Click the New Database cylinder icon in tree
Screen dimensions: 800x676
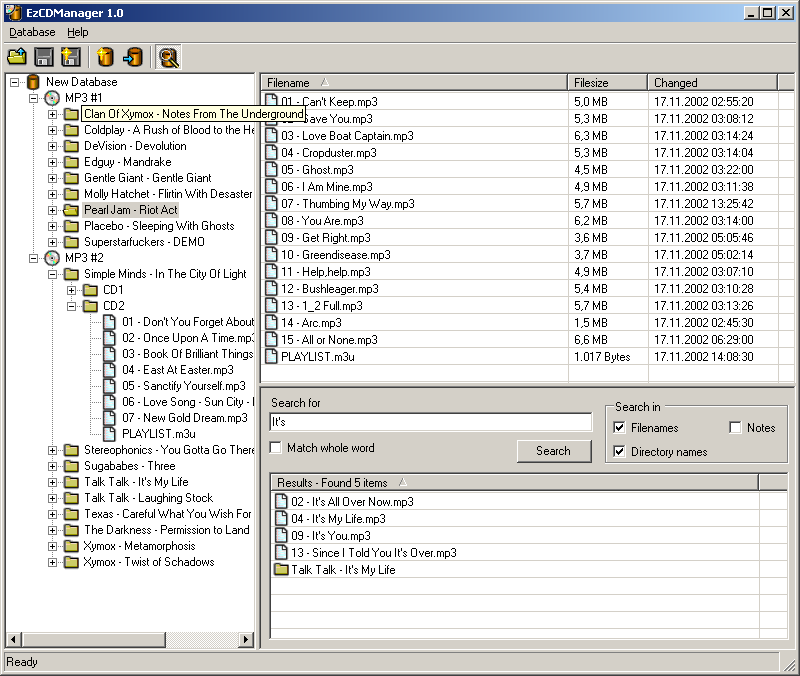coord(33,82)
